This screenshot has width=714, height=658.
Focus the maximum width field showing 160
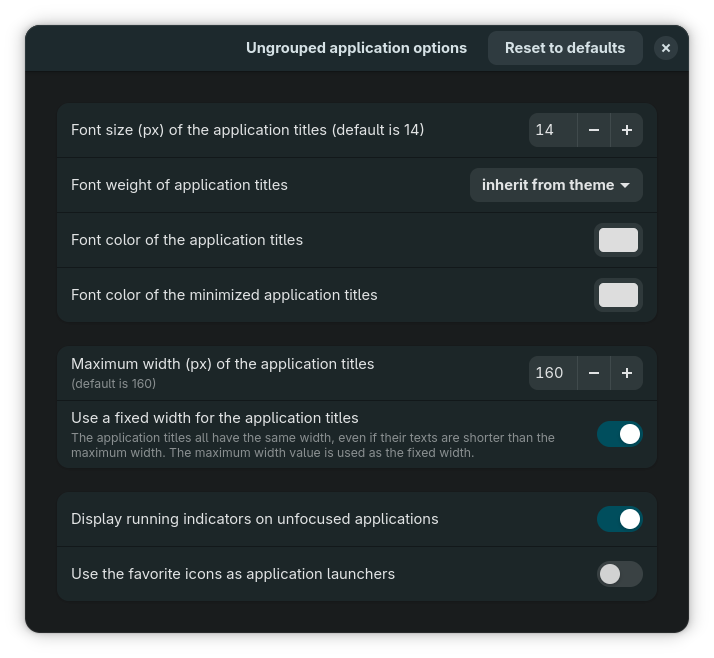[553, 373]
